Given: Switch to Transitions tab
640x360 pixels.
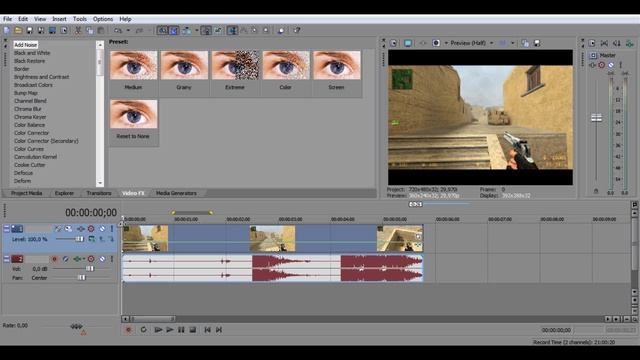Looking at the screenshot, I should (99, 193).
